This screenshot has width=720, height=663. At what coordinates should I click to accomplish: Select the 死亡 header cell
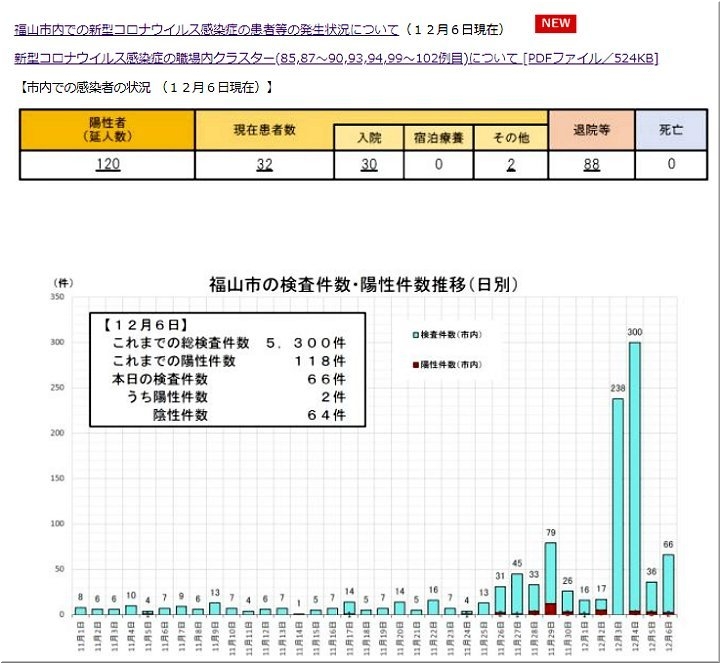point(670,130)
